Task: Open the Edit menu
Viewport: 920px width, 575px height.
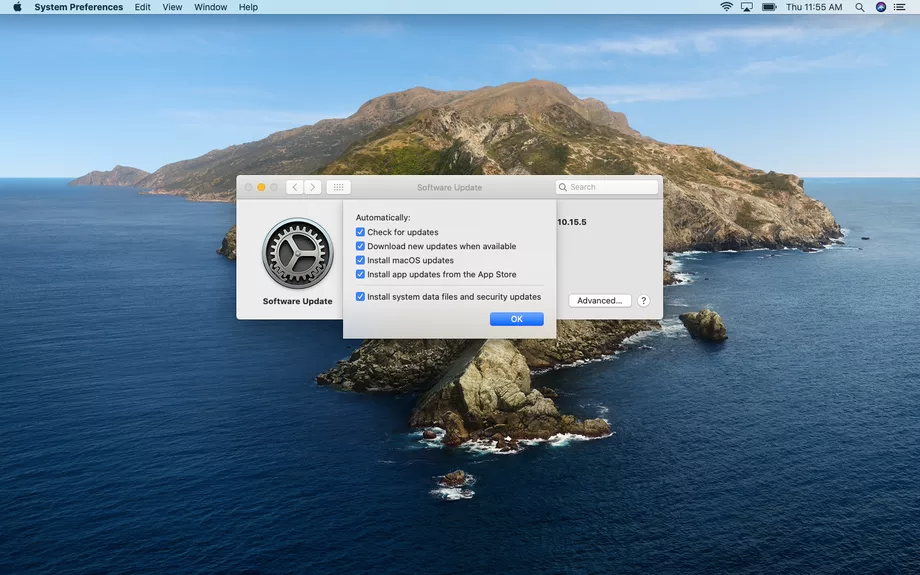Action: (x=143, y=7)
